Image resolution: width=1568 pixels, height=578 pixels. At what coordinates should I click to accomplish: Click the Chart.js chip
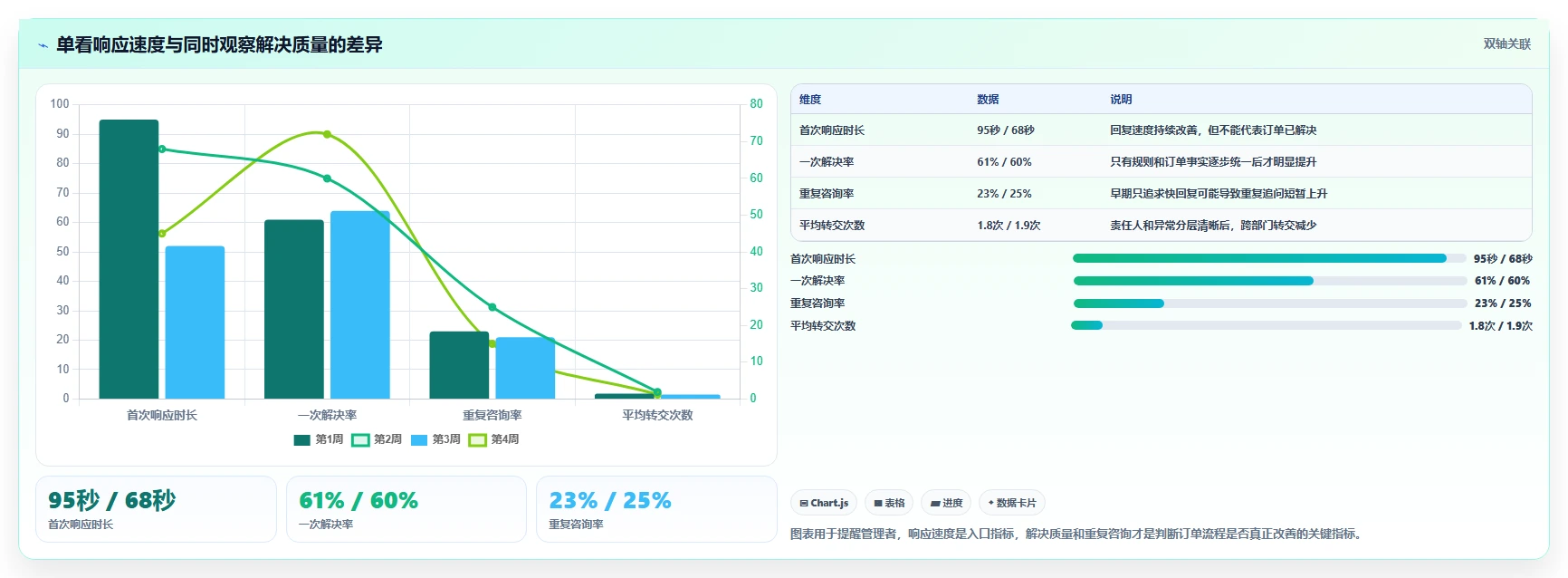tap(824, 503)
